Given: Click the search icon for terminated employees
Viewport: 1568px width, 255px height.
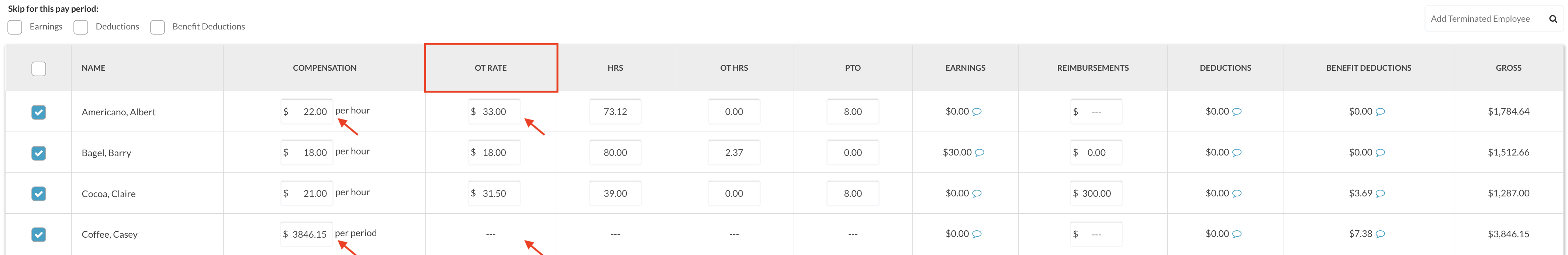Looking at the screenshot, I should [1553, 19].
